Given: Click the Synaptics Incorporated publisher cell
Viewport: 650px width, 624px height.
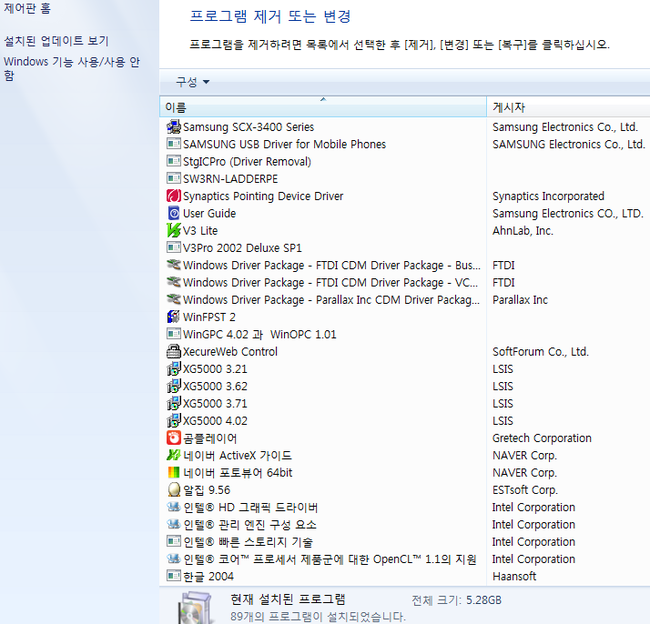Looking at the screenshot, I should click(548, 196).
